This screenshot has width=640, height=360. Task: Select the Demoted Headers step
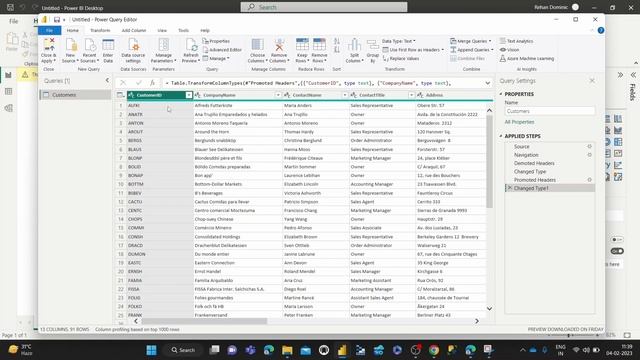coord(534,163)
